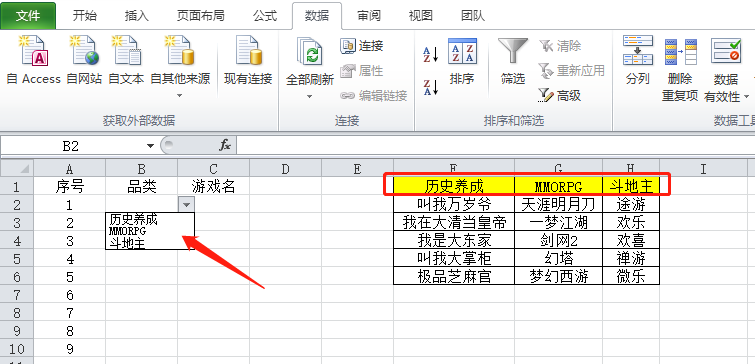Image resolution: width=755 pixels, height=364 pixels.
Task: Open the Name Box dropdown arrow
Action: [x=150, y=146]
